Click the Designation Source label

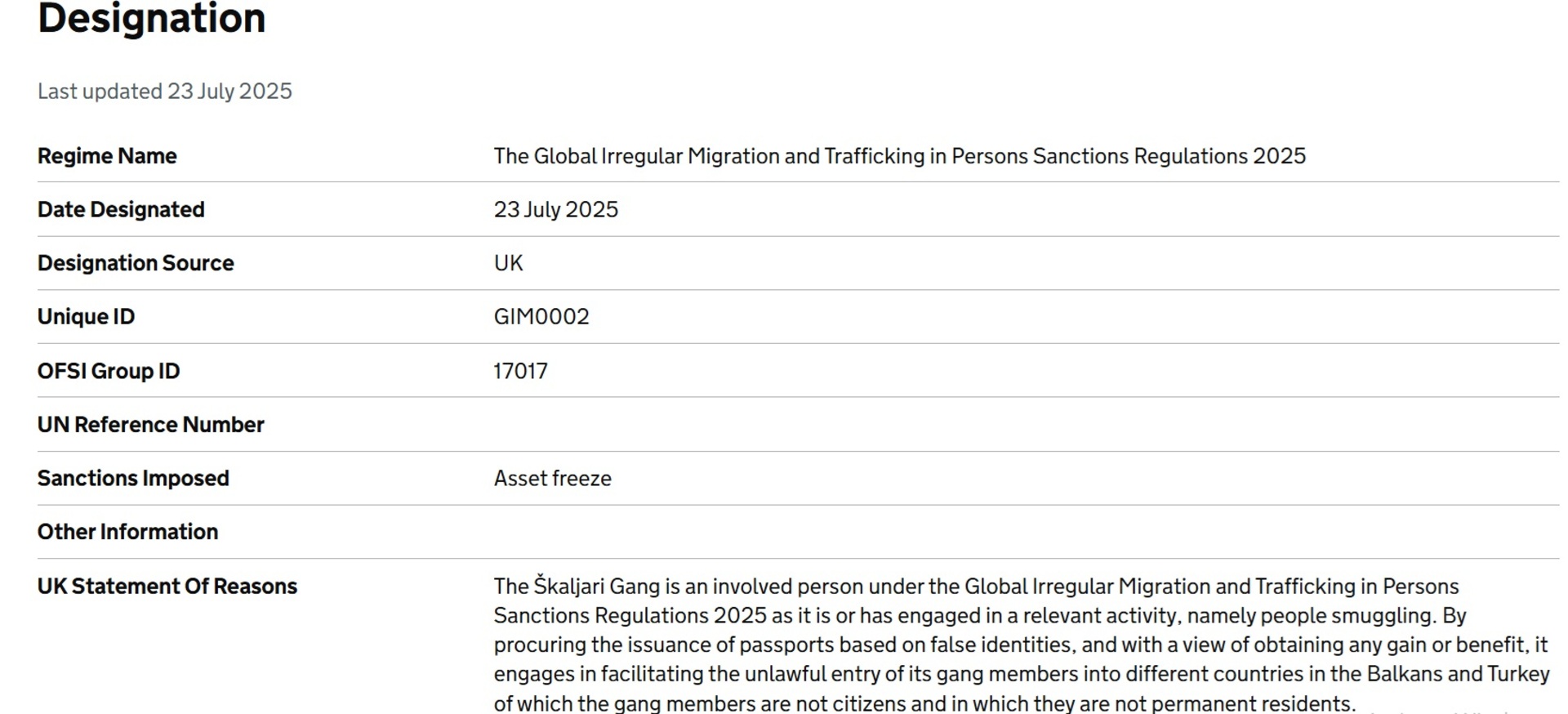click(136, 263)
